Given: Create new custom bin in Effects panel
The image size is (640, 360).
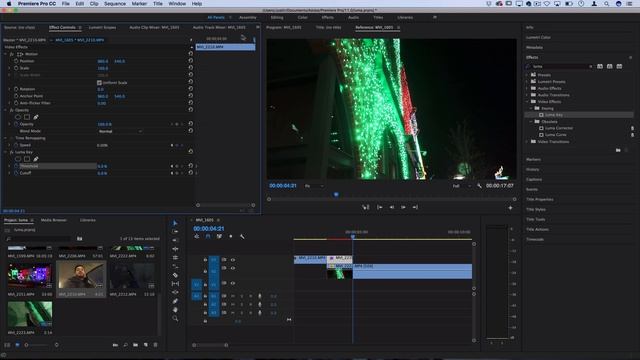Looking at the screenshot, I should tap(618, 150).
